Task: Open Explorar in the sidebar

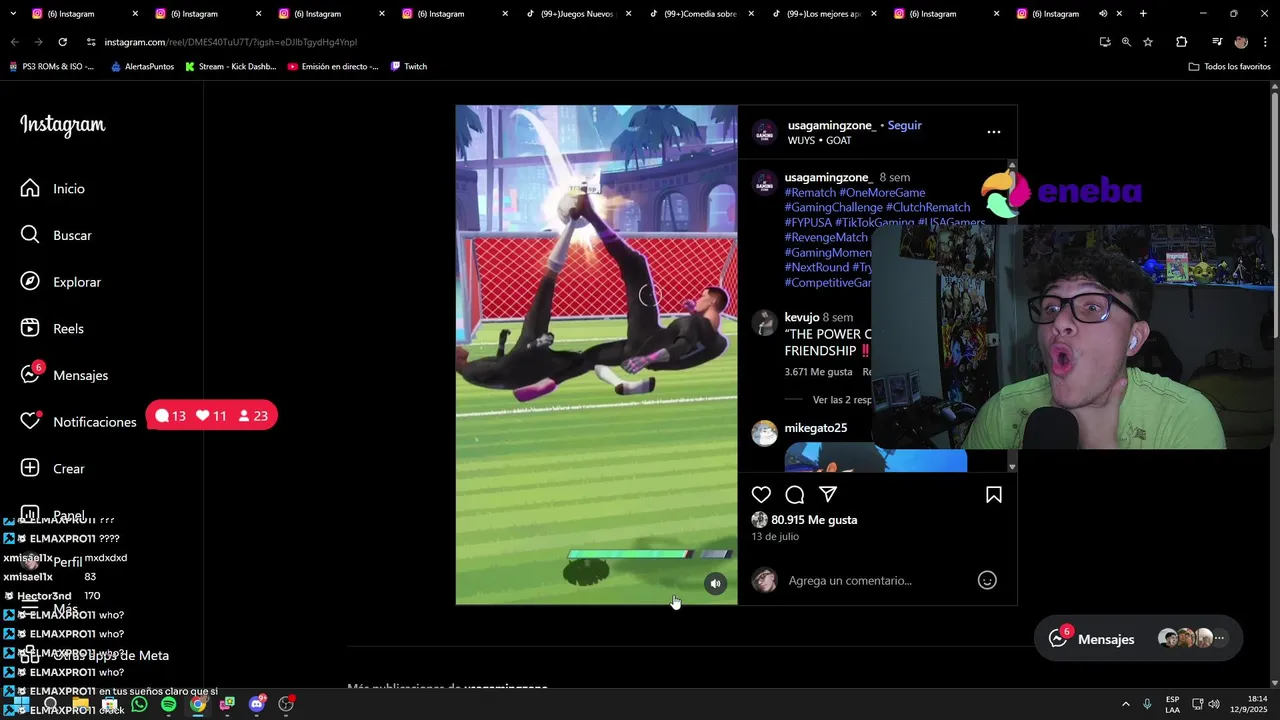Action: click(x=61, y=282)
